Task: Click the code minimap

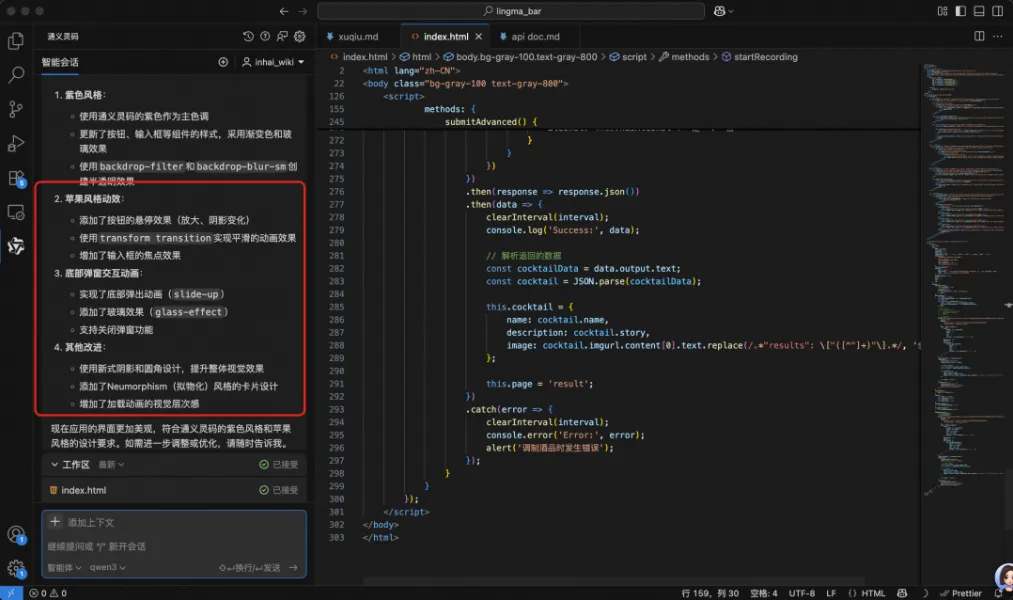Action: 965,278
